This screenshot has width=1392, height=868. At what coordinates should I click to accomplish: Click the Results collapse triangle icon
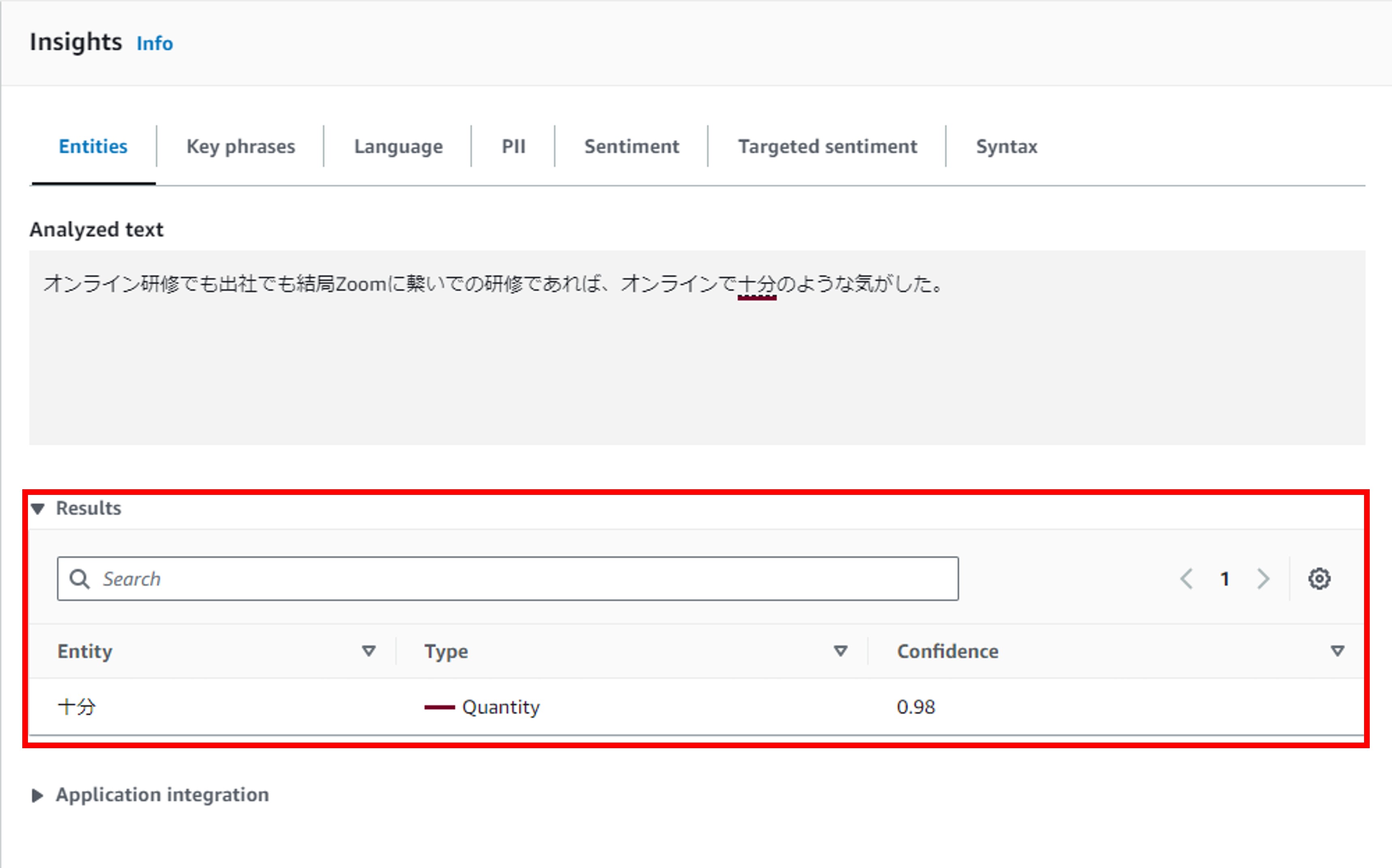[38, 508]
